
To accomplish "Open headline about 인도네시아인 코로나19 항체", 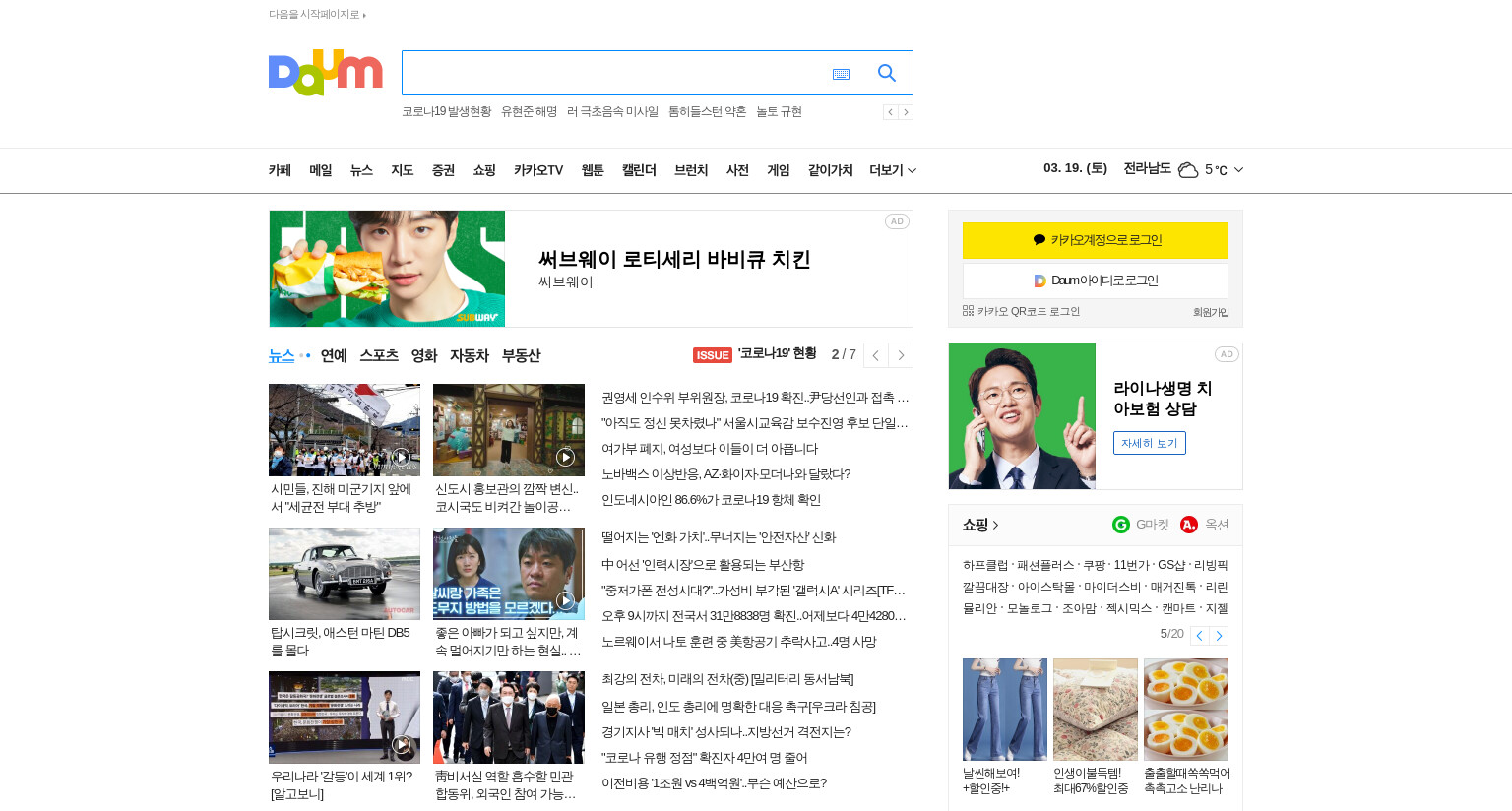I will pos(711,500).
